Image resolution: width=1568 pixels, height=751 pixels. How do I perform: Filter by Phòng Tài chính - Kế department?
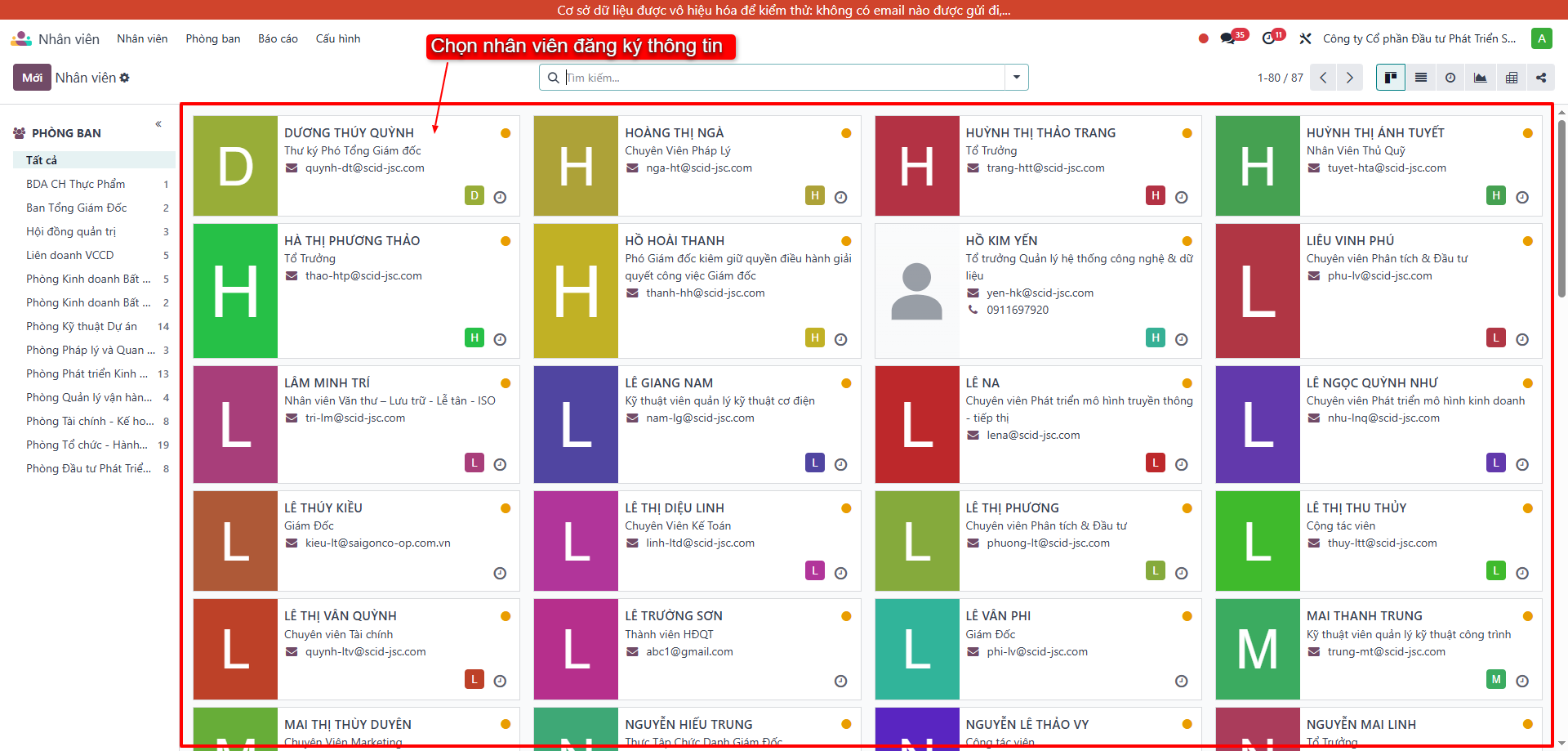(94, 421)
